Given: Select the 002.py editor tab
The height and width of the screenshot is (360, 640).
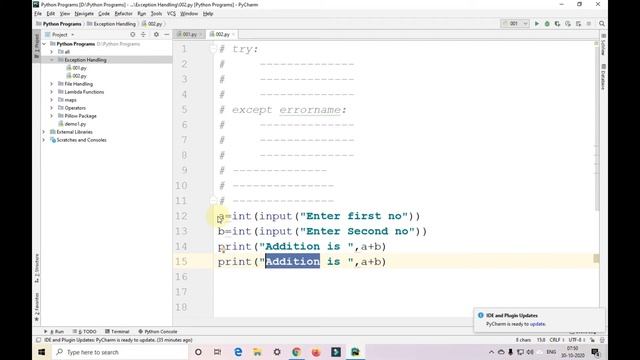Looking at the screenshot, I should pyautogui.click(x=222, y=34).
